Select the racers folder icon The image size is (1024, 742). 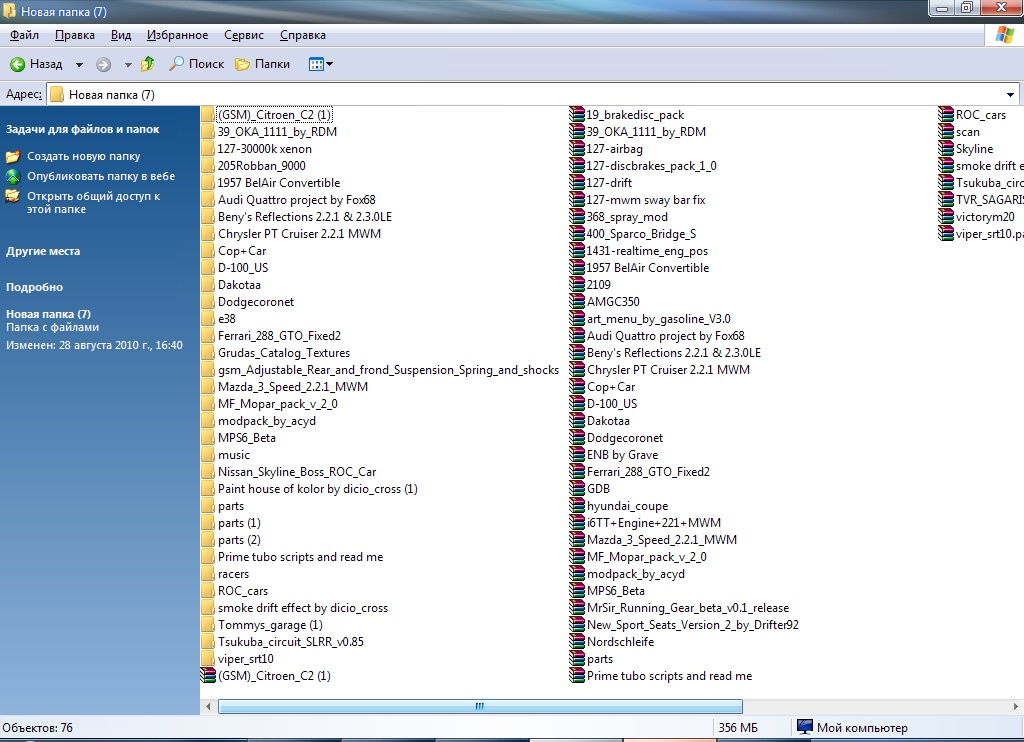[x=208, y=574]
